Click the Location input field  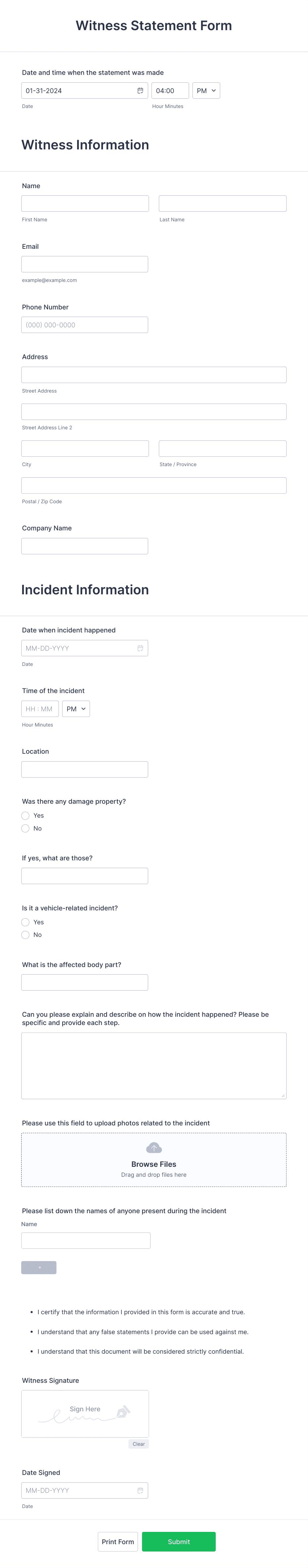click(x=84, y=769)
